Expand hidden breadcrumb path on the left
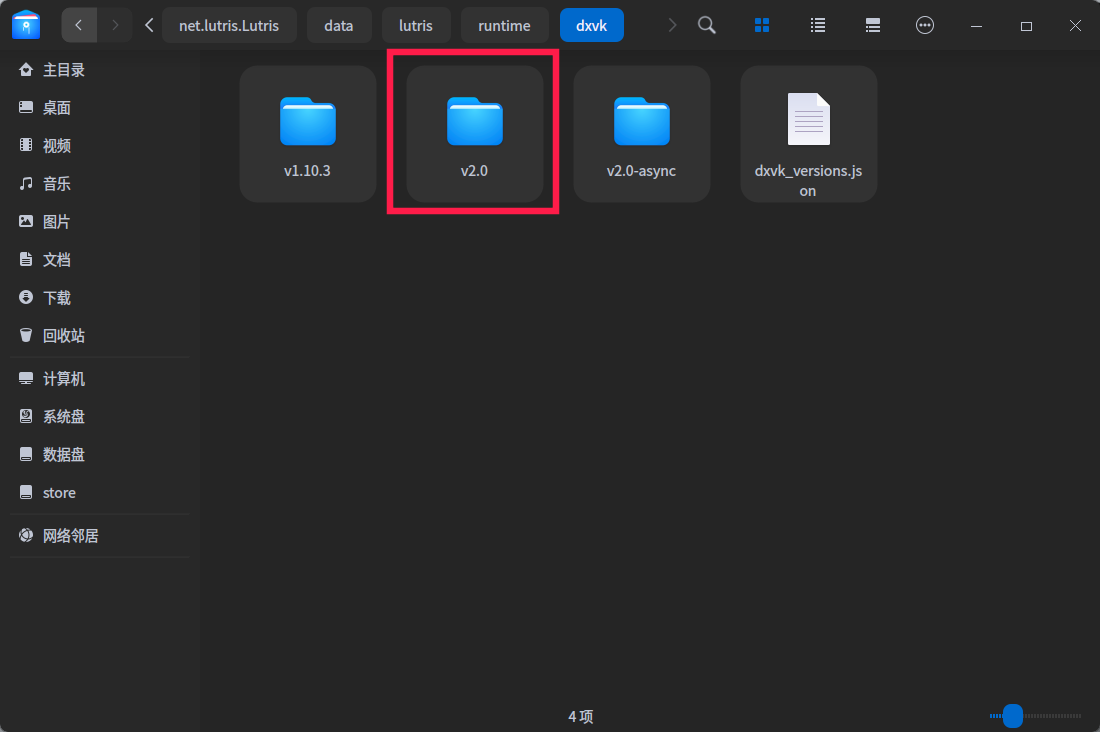1100x732 pixels. pos(149,25)
